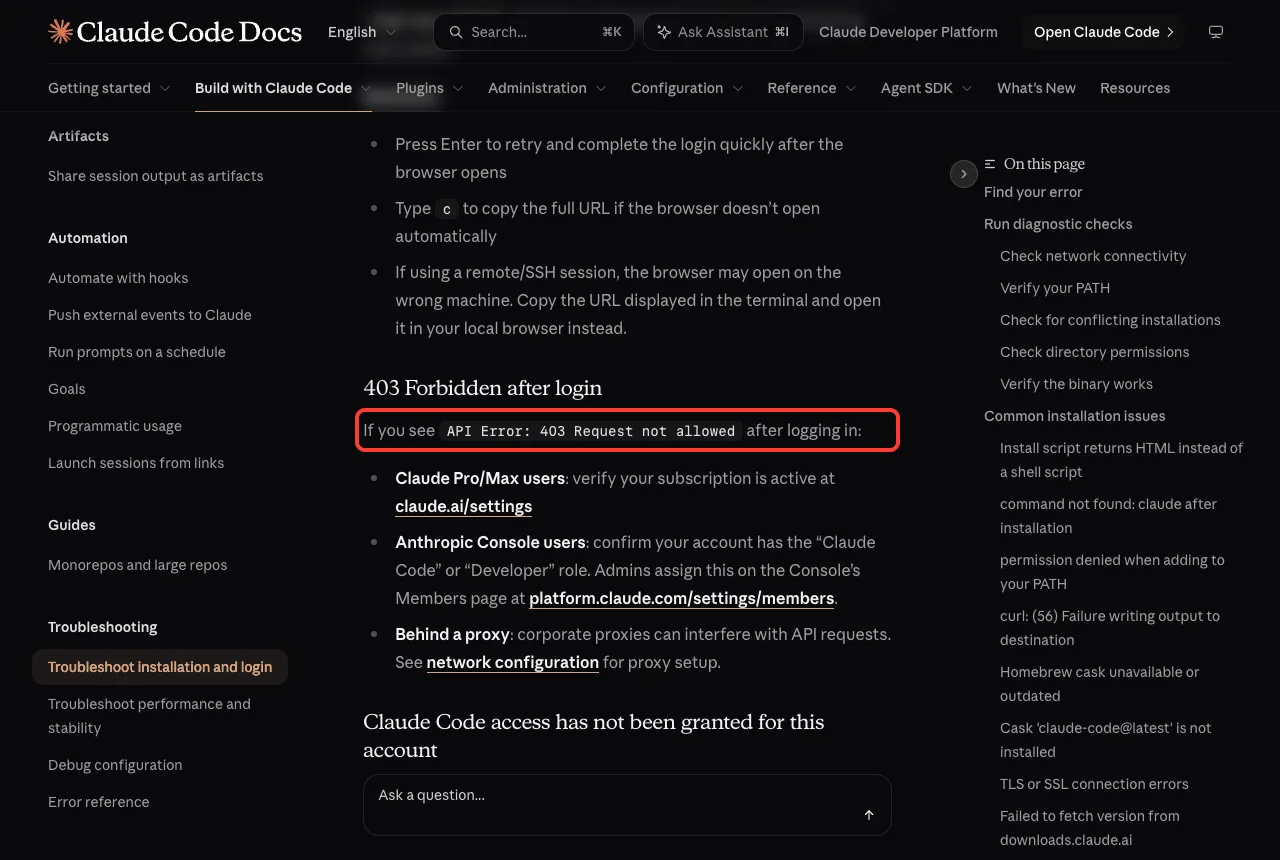The width and height of the screenshot is (1280, 860).
Task: Open the English language dropdown
Action: point(362,32)
